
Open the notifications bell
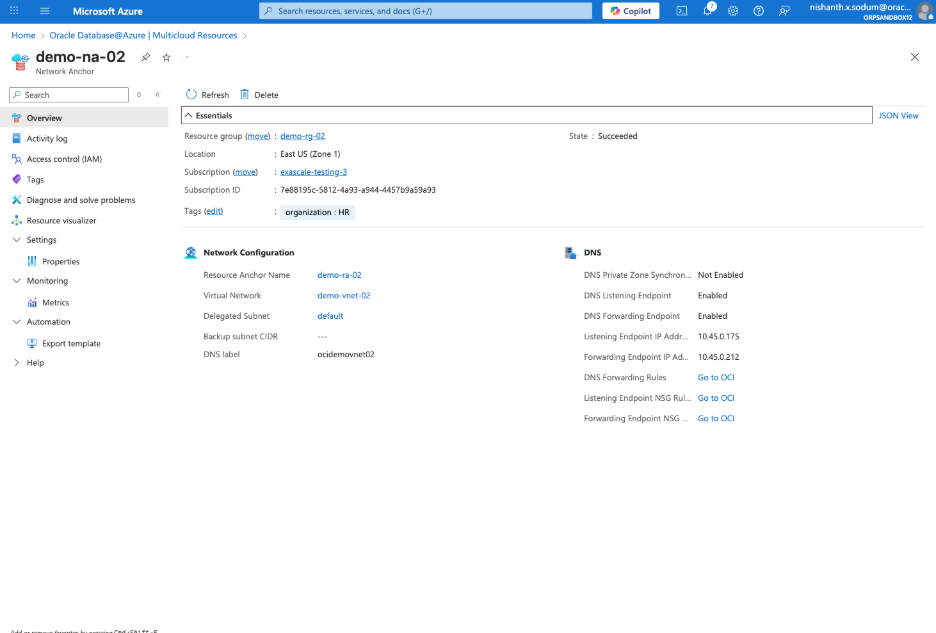(x=707, y=11)
